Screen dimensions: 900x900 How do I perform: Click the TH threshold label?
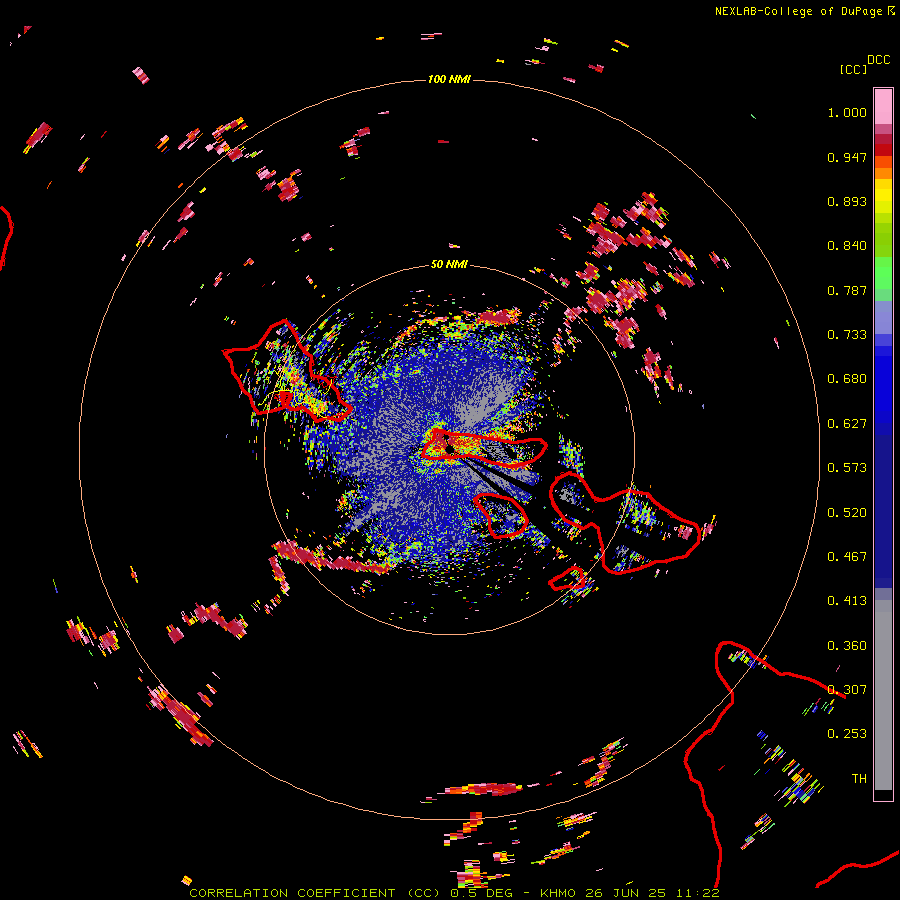[859, 779]
